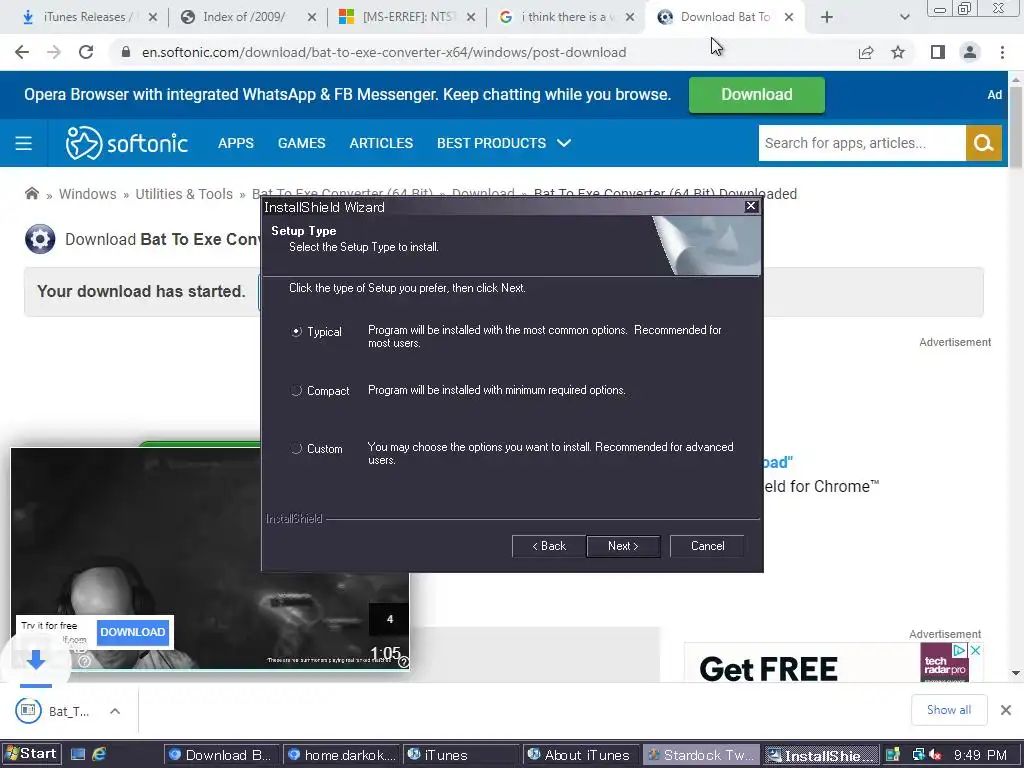This screenshot has width=1024, height=768.
Task: Click blue DOWNLOAD button on video ad
Action: [x=133, y=632]
